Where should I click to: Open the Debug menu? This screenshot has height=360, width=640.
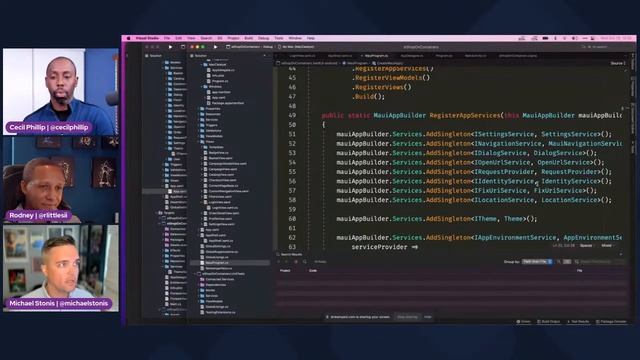pos(263,38)
